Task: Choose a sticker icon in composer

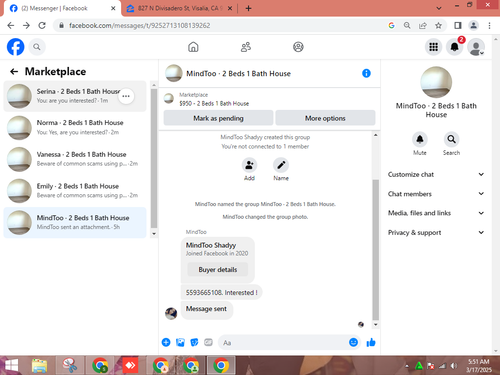Action: point(194,342)
